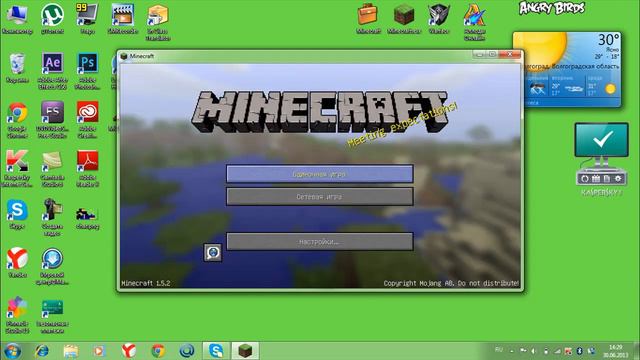Open the grass block Minecraft launcher shortcut

[404, 18]
